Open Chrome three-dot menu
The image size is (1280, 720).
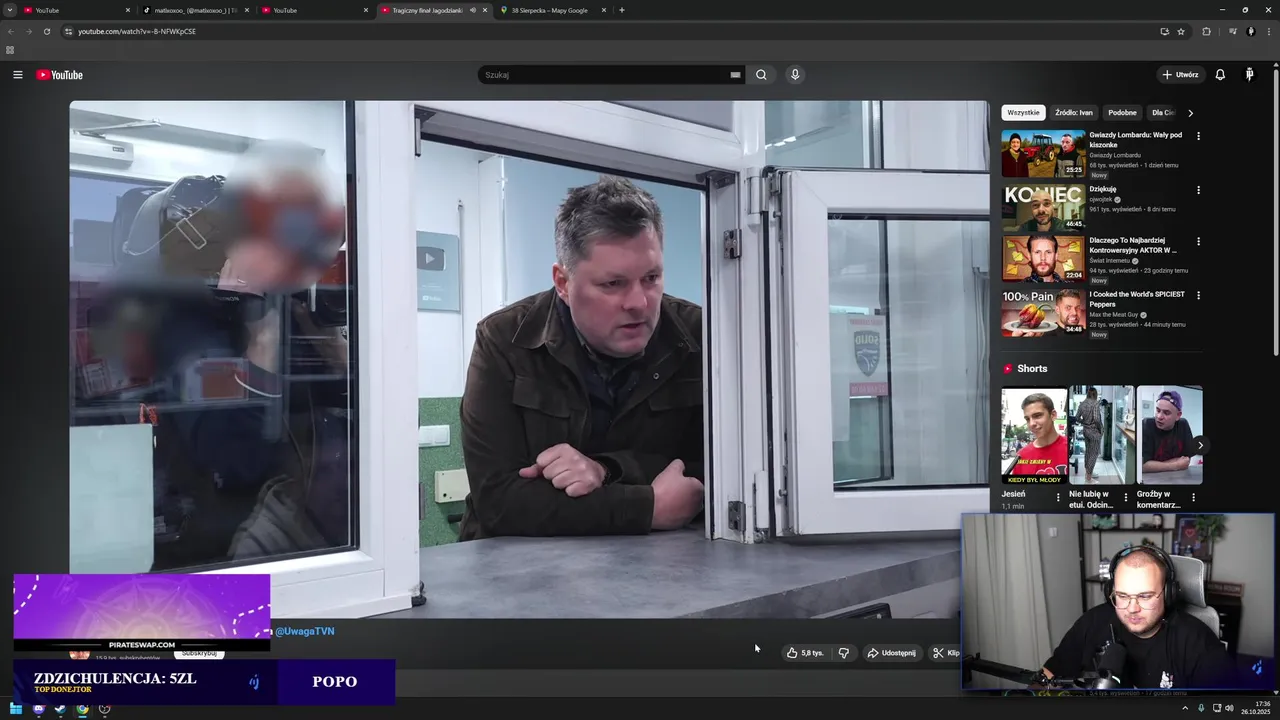tap(1269, 31)
